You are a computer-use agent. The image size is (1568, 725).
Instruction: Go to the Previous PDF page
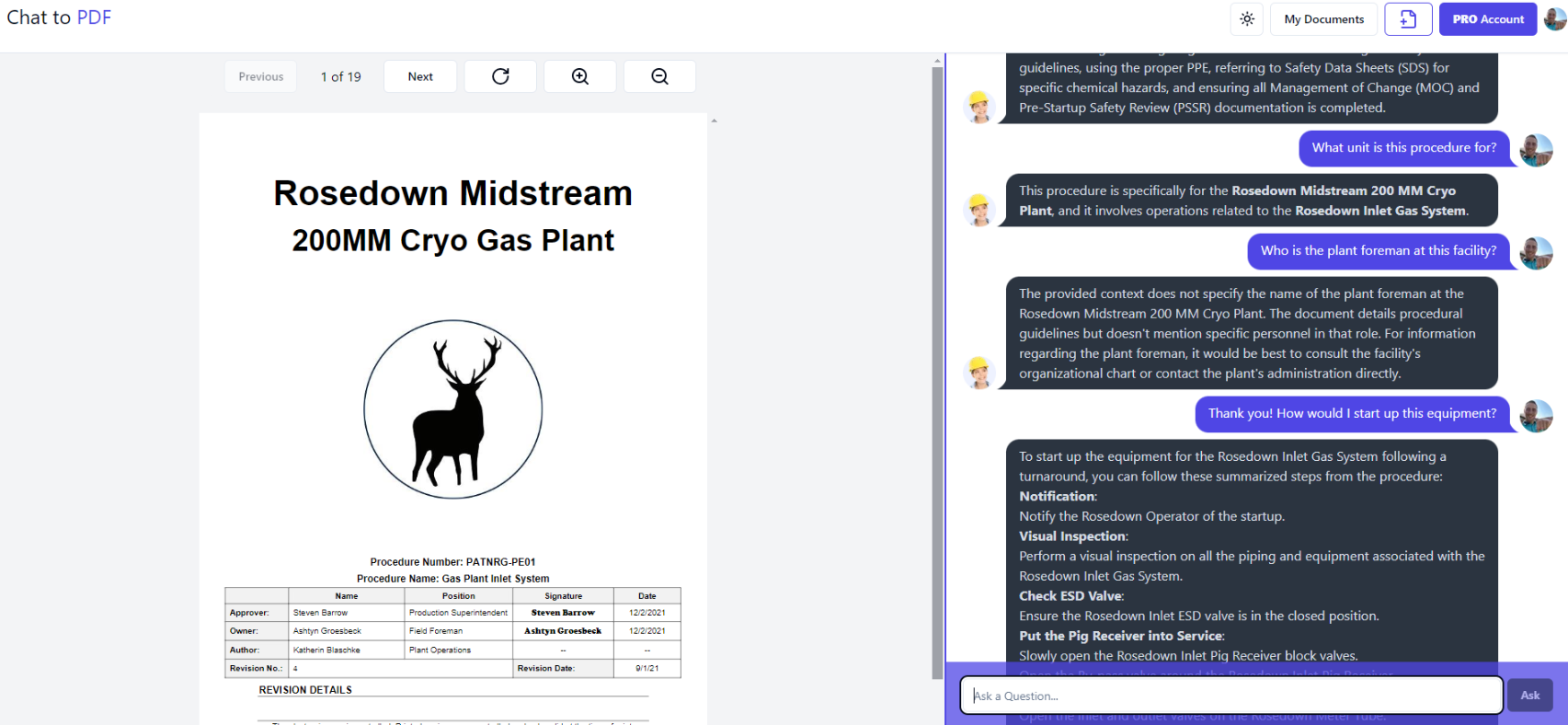coord(261,76)
